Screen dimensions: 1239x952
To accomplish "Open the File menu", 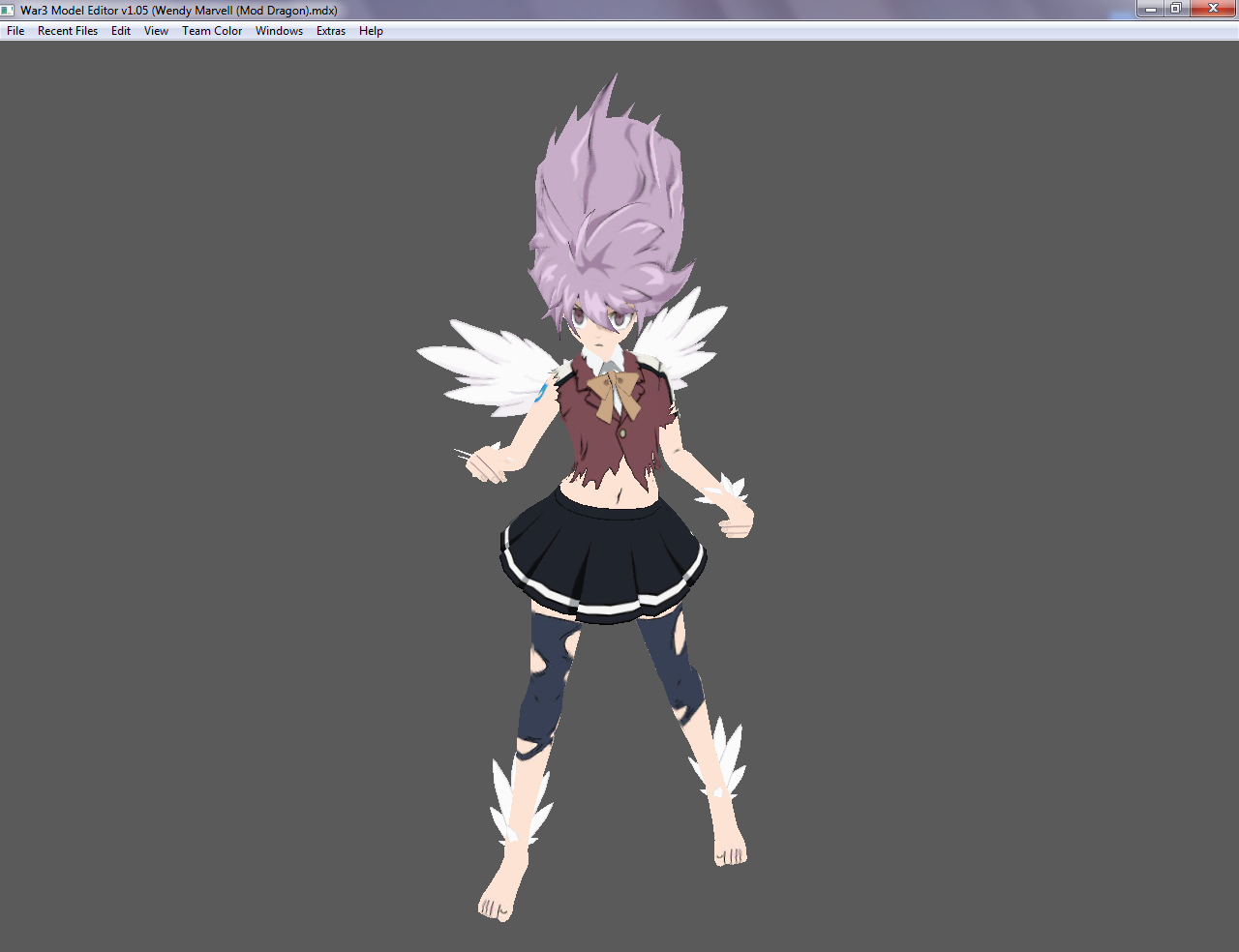I will (15, 31).
